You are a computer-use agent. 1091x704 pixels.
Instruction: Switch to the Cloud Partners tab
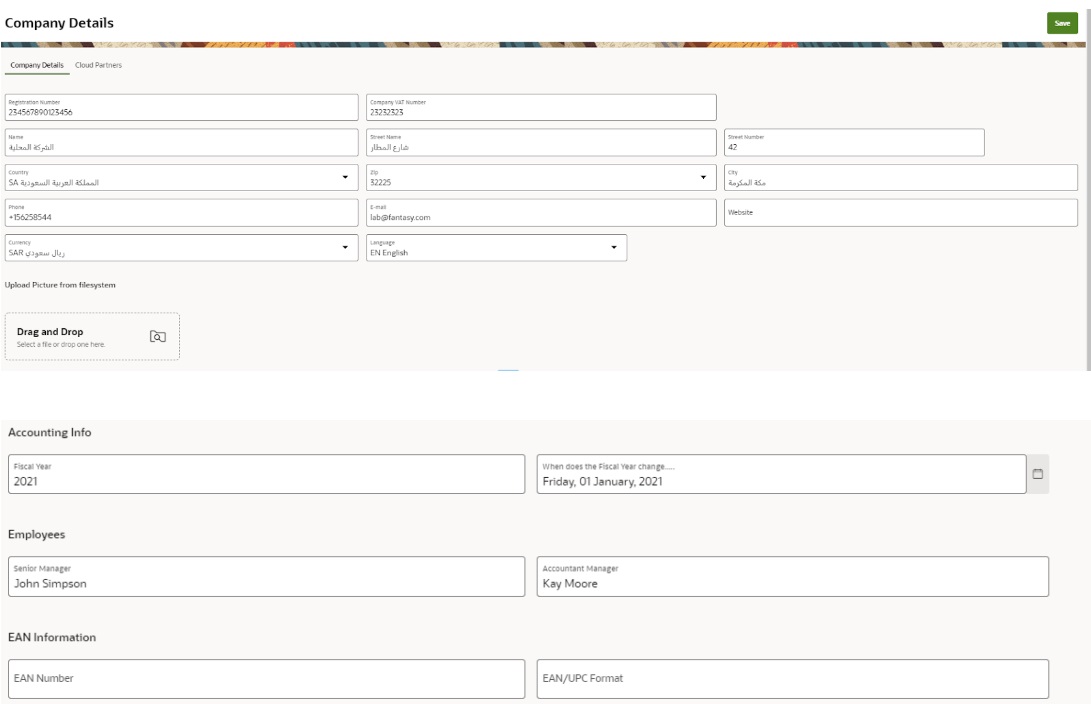[98, 65]
